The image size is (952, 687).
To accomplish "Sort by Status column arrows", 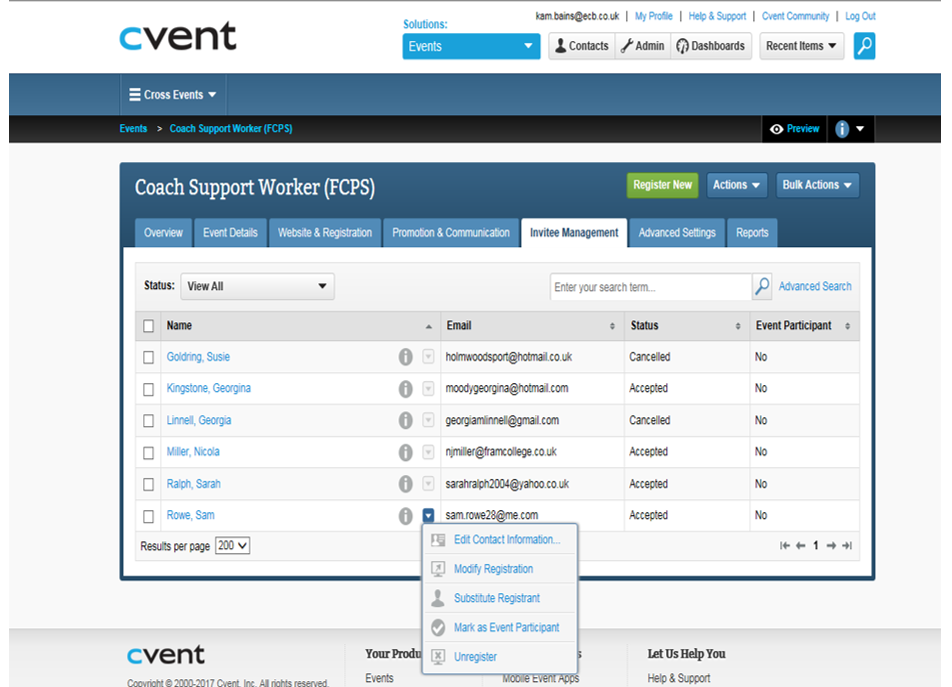I will (x=738, y=327).
